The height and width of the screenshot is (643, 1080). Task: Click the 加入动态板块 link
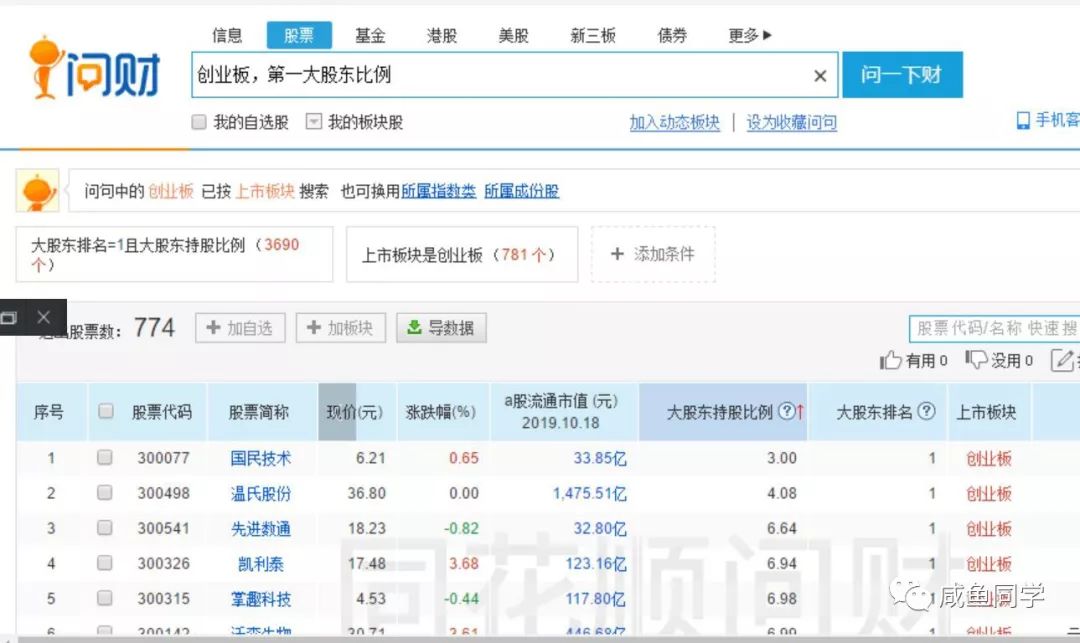pyautogui.click(x=674, y=123)
